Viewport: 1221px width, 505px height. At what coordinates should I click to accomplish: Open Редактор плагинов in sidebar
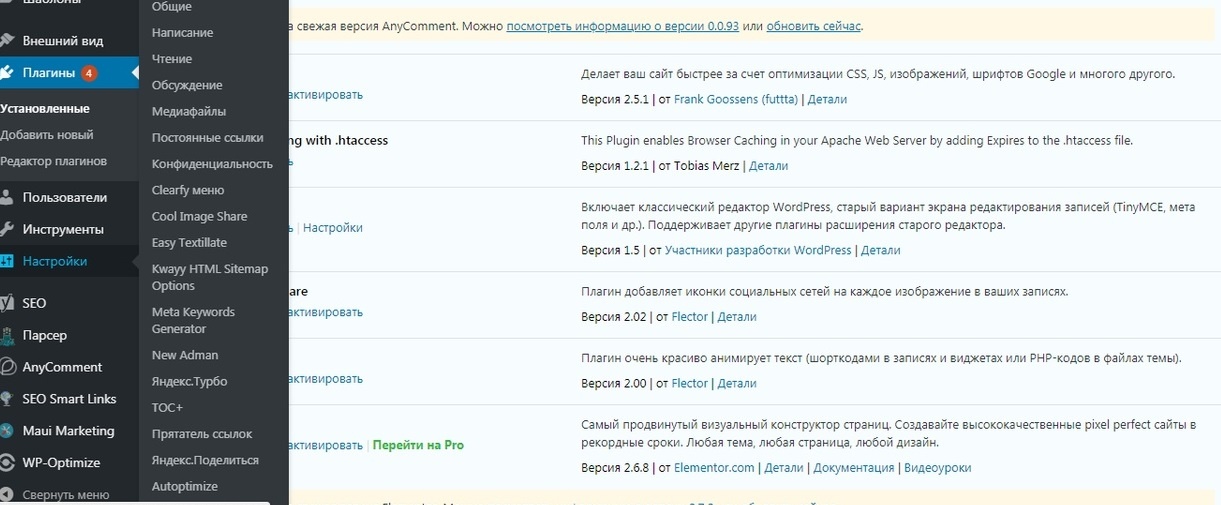click(x=54, y=161)
